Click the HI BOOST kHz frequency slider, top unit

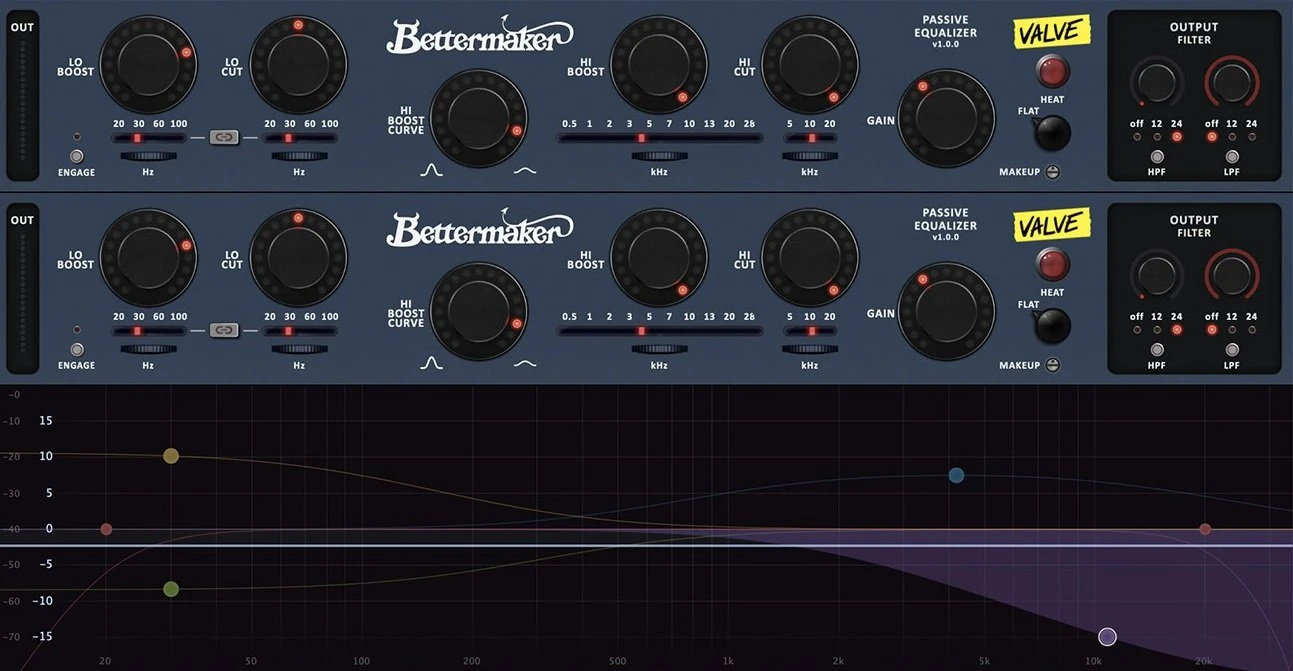pyautogui.click(x=659, y=138)
